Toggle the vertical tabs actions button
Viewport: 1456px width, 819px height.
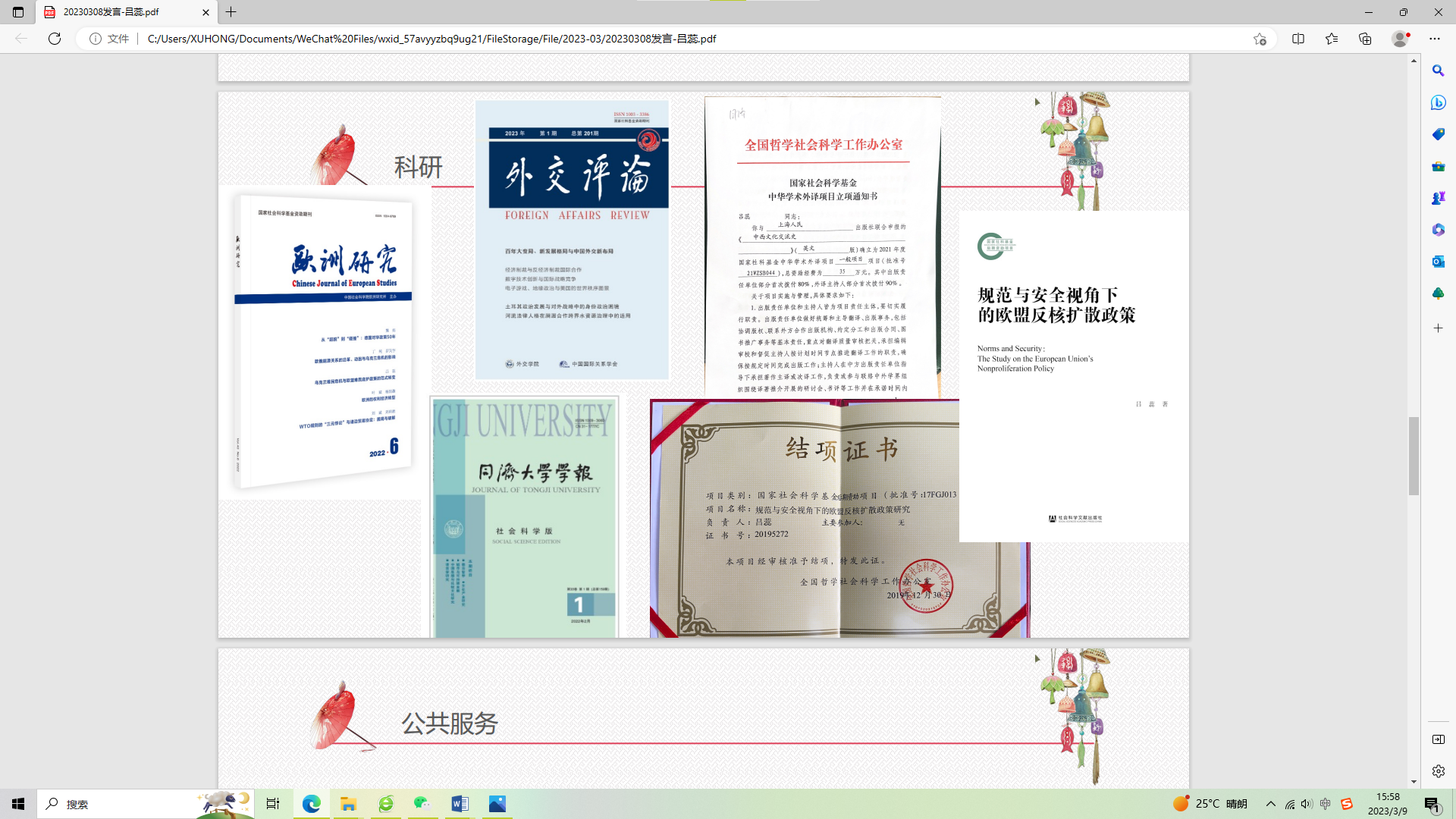[x=18, y=12]
